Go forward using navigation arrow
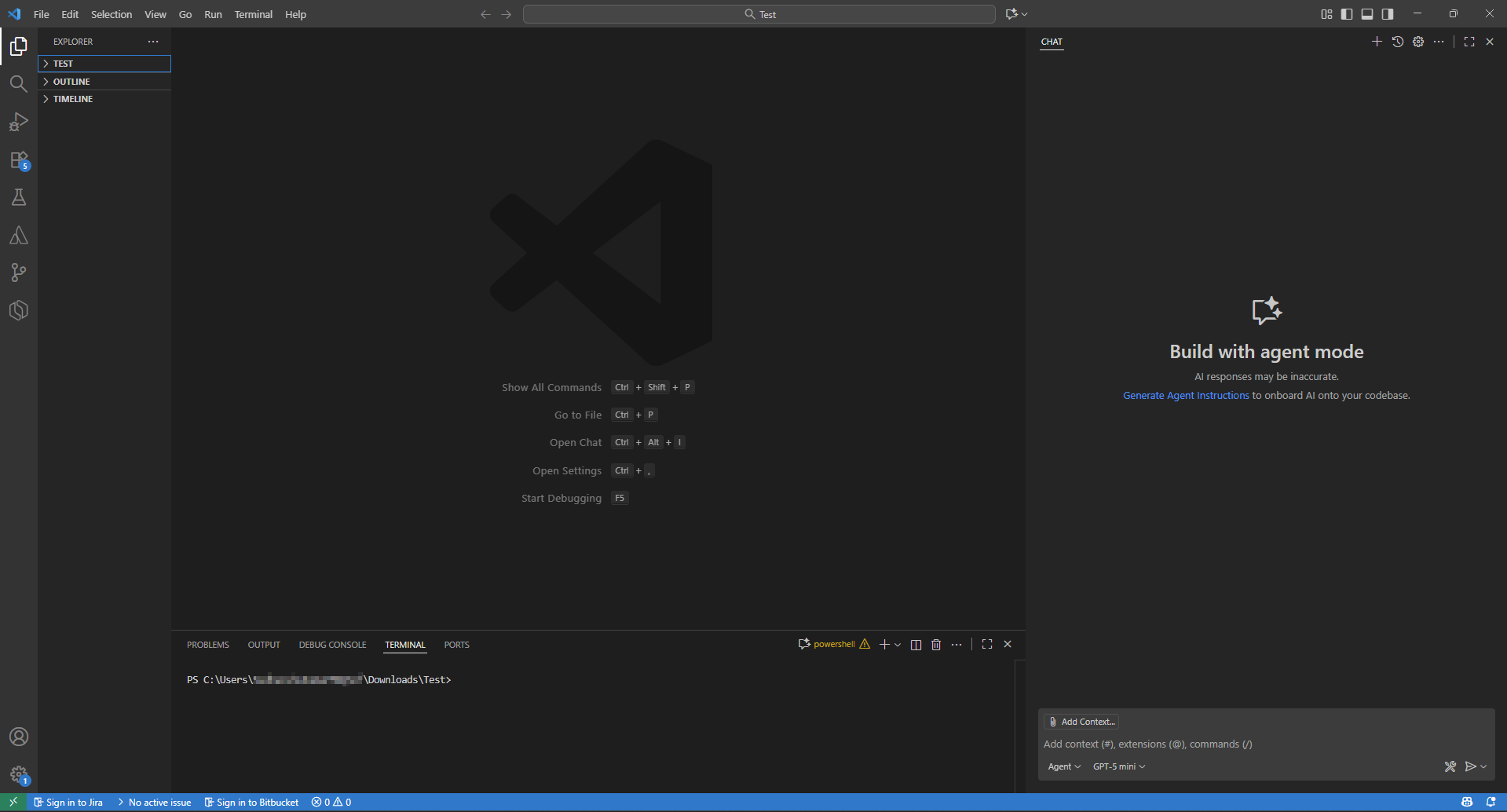 pyautogui.click(x=507, y=14)
